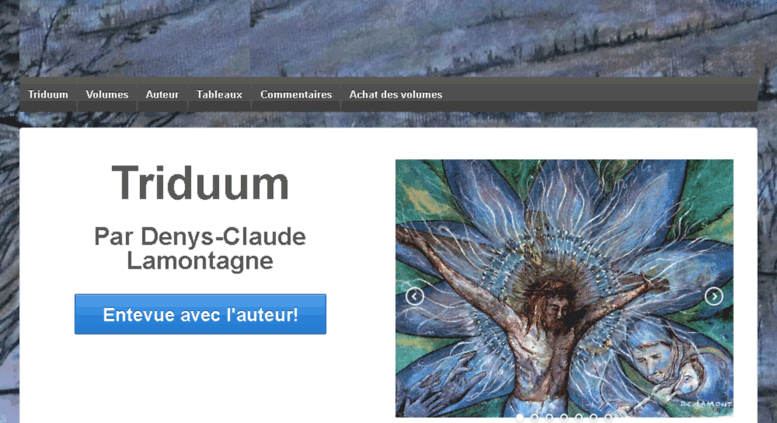Go to previous slide with left arrow
Image resolution: width=777 pixels, height=423 pixels.
tap(415, 296)
